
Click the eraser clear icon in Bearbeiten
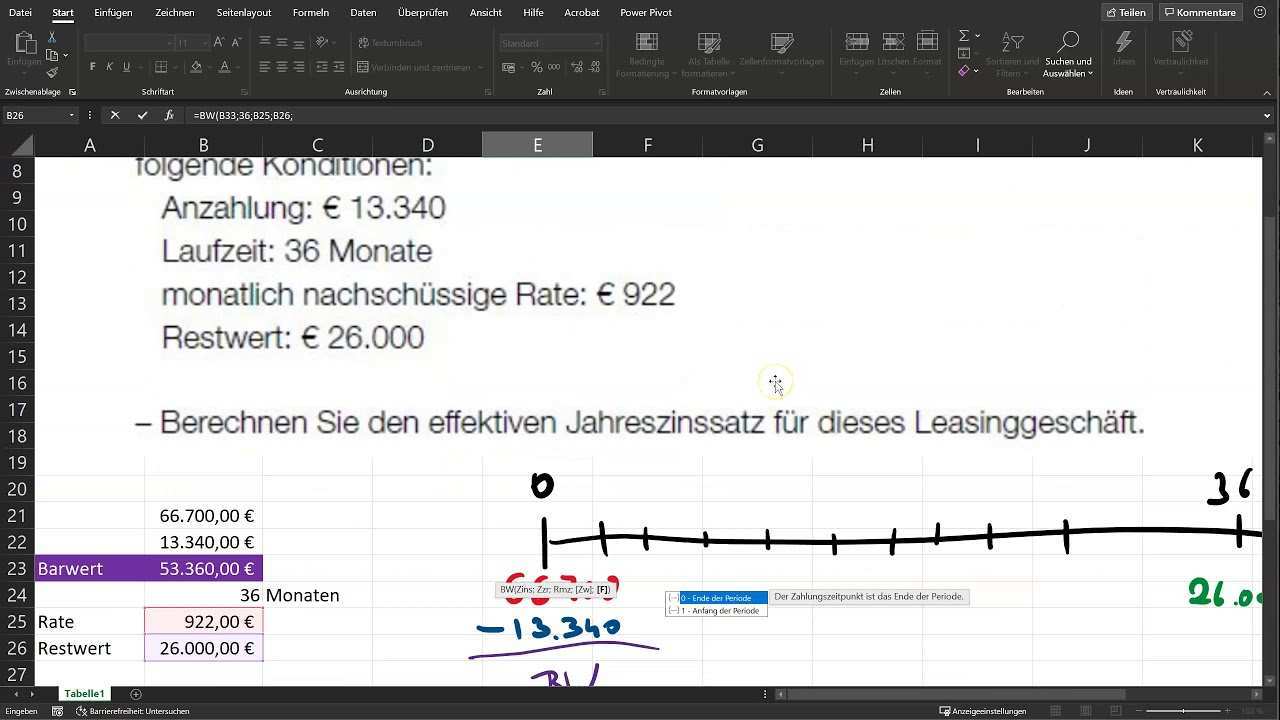[964, 71]
